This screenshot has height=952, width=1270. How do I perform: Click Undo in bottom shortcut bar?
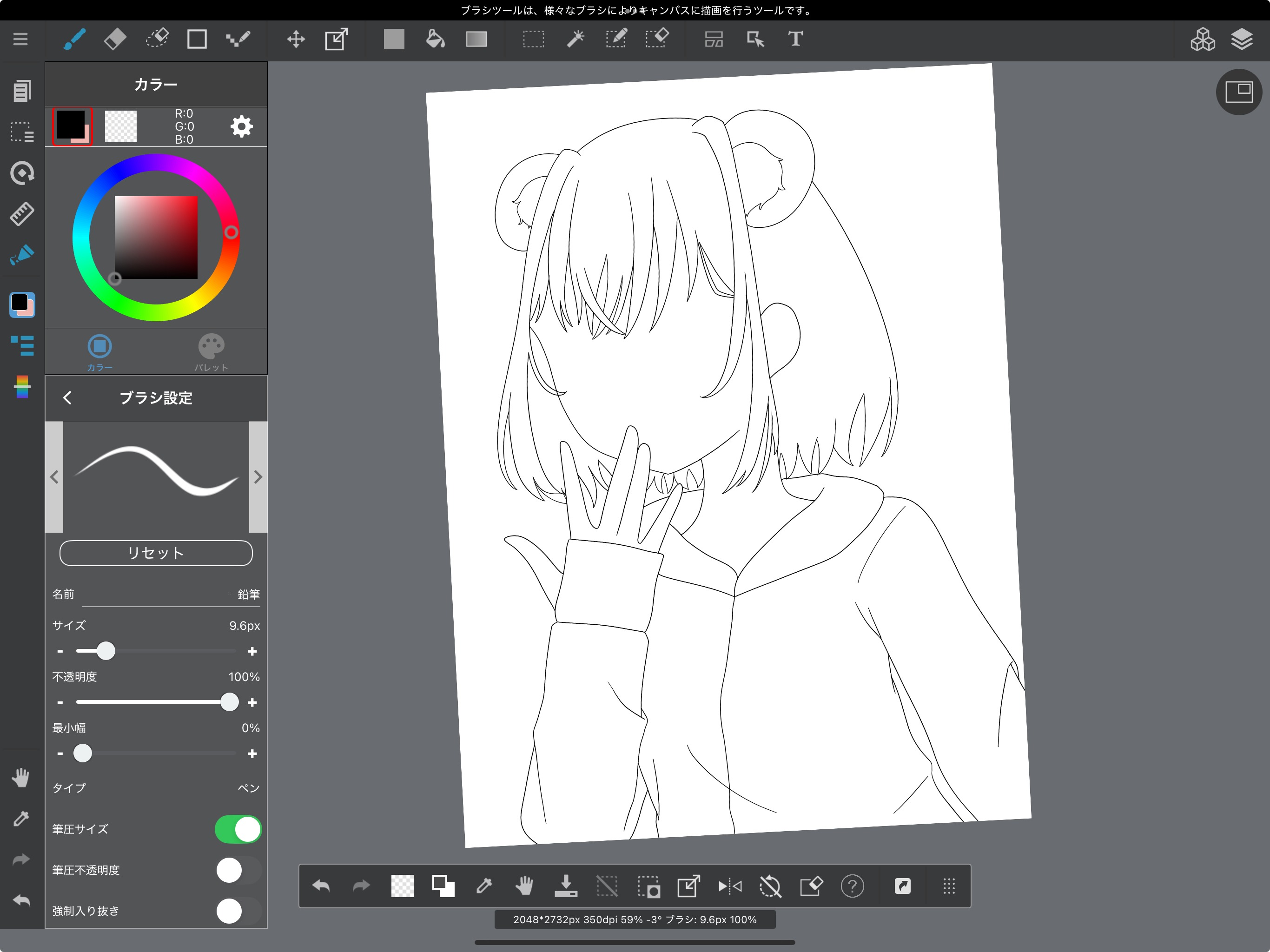pyautogui.click(x=321, y=886)
